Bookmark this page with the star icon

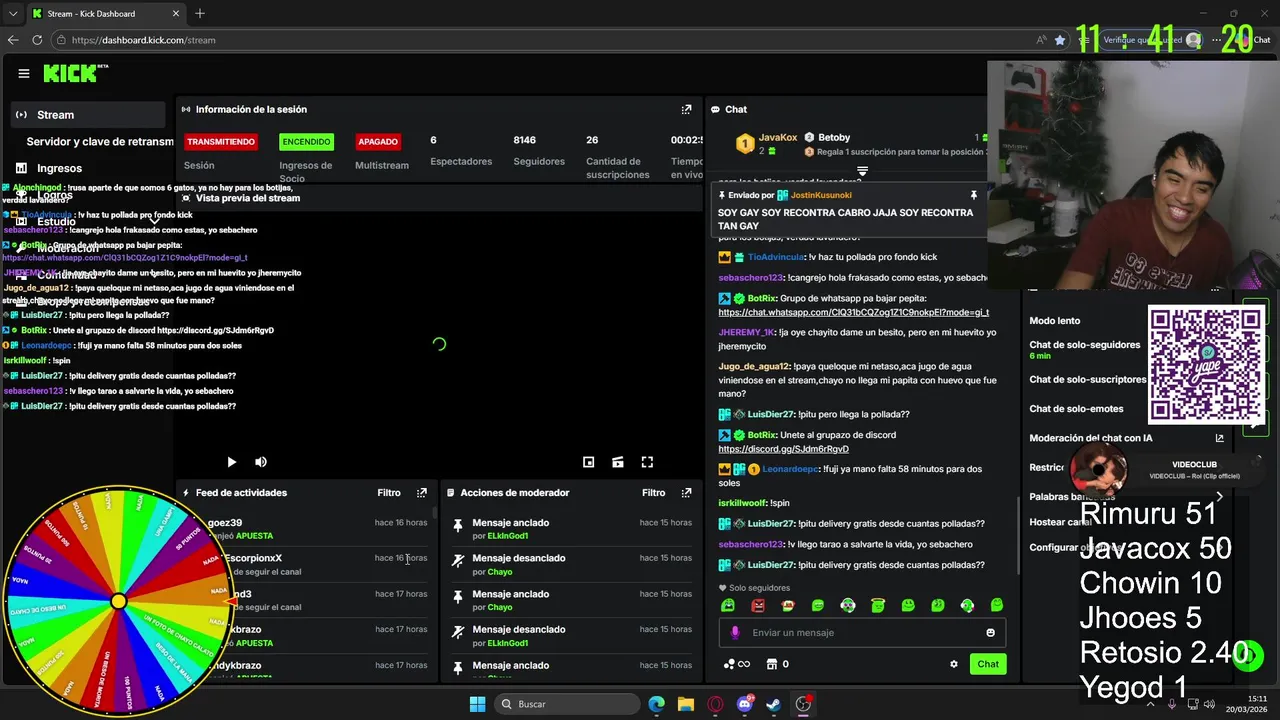pos(1060,40)
